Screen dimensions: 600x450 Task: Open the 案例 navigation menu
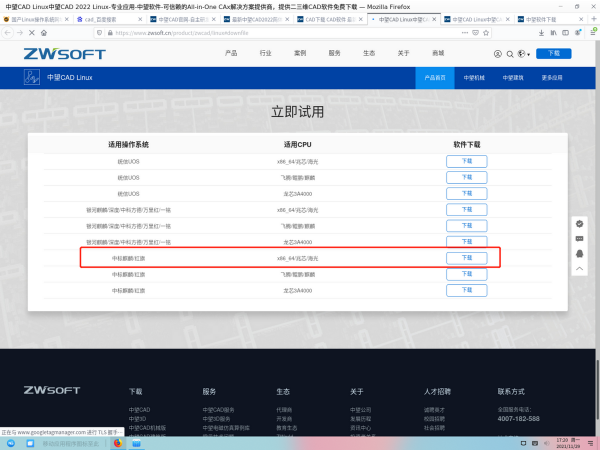(x=300, y=53)
